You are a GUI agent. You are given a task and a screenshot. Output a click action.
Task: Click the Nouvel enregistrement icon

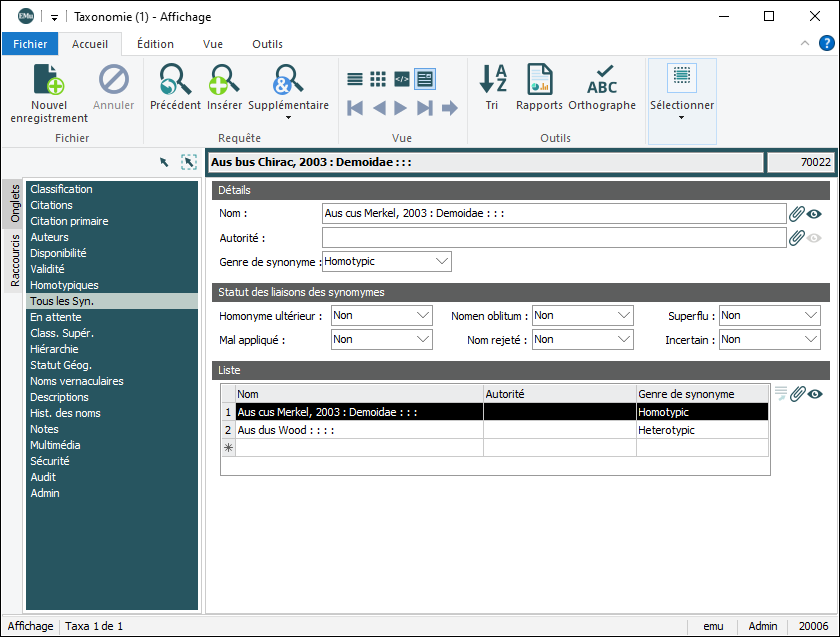[49, 80]
